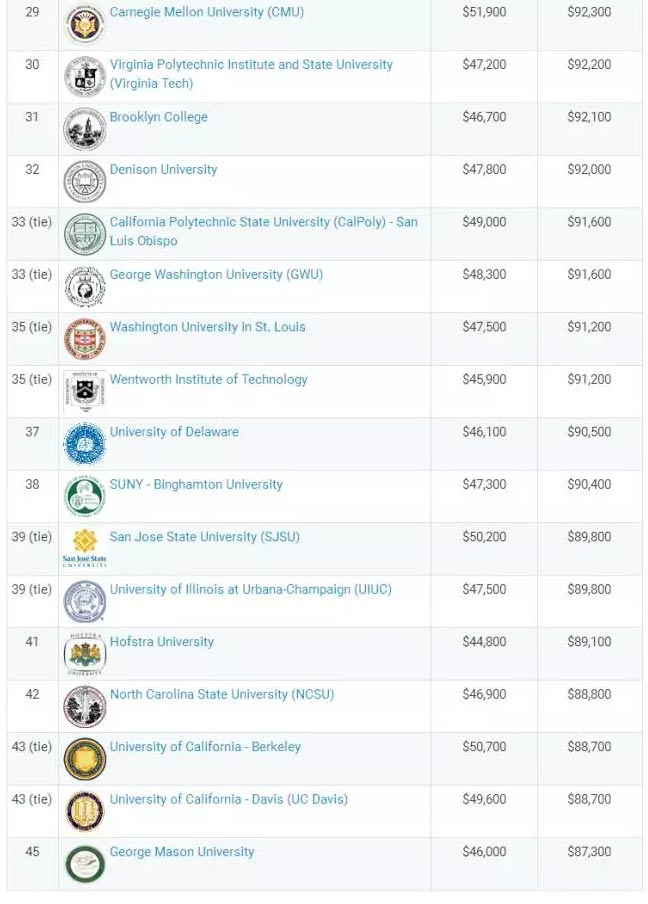Click the San Jose State gold logo
The width and height of the screenshot is (648, 904).
pos(85,548)
